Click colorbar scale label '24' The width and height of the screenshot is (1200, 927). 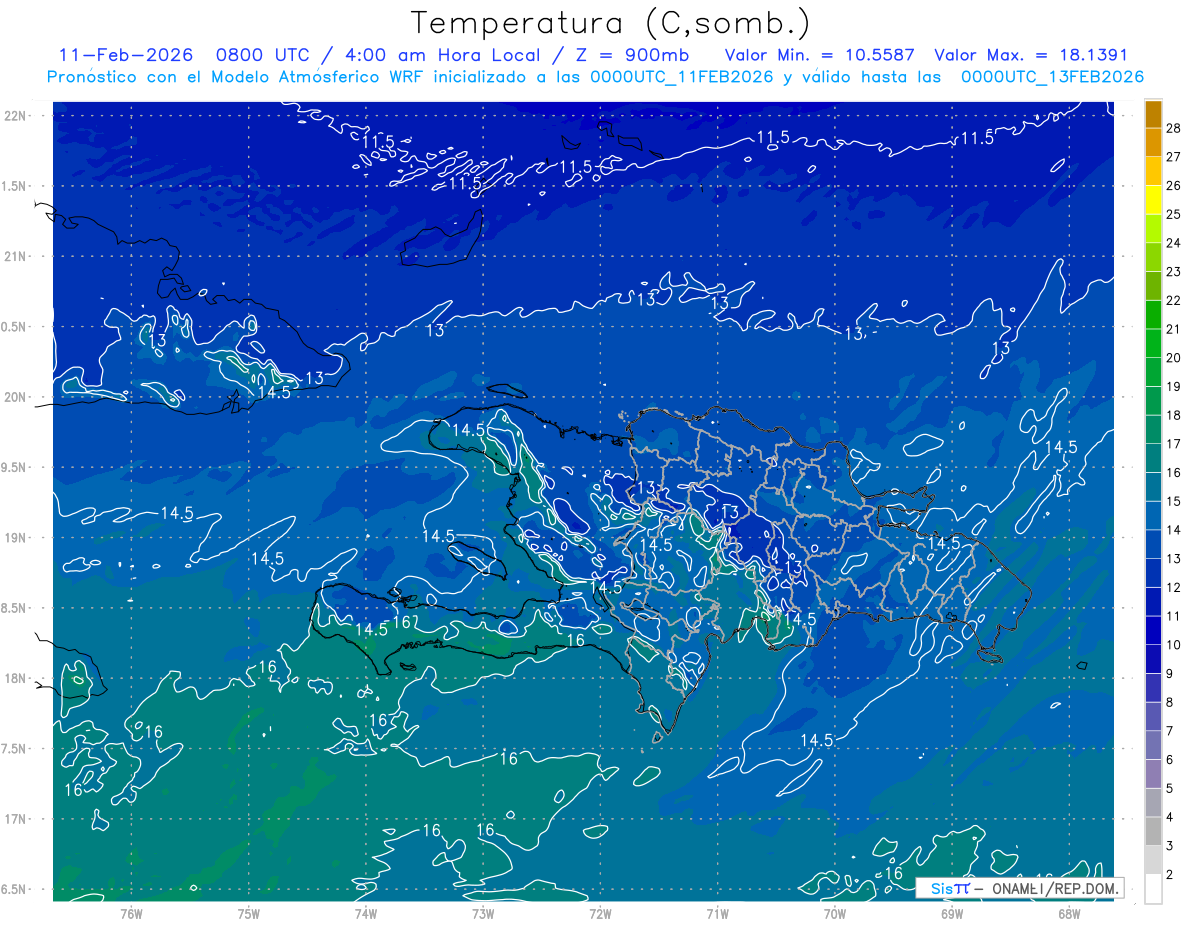click(1174, 243)
